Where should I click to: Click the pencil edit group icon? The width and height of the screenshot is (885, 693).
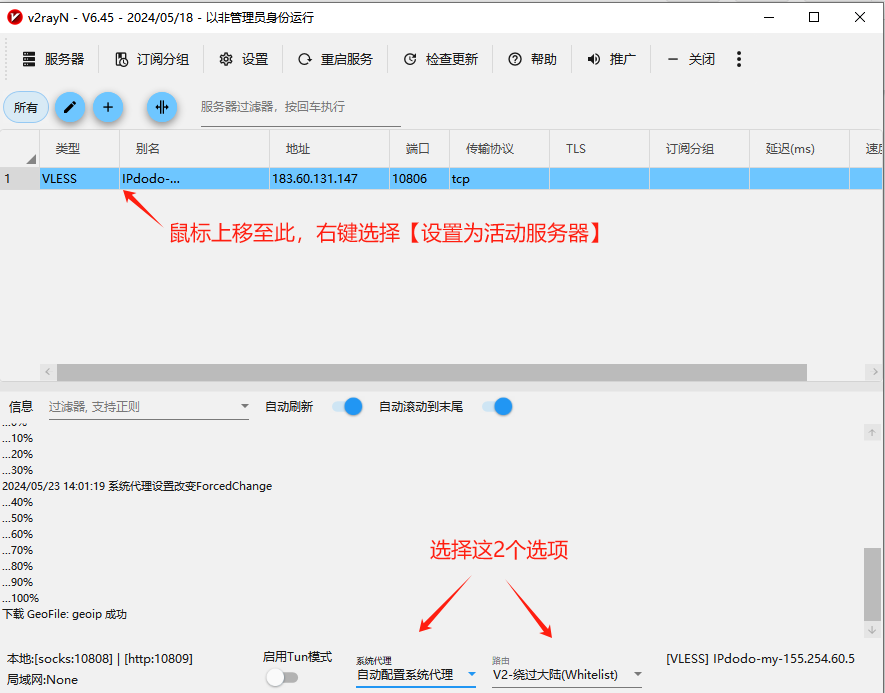tap(70, 107)
